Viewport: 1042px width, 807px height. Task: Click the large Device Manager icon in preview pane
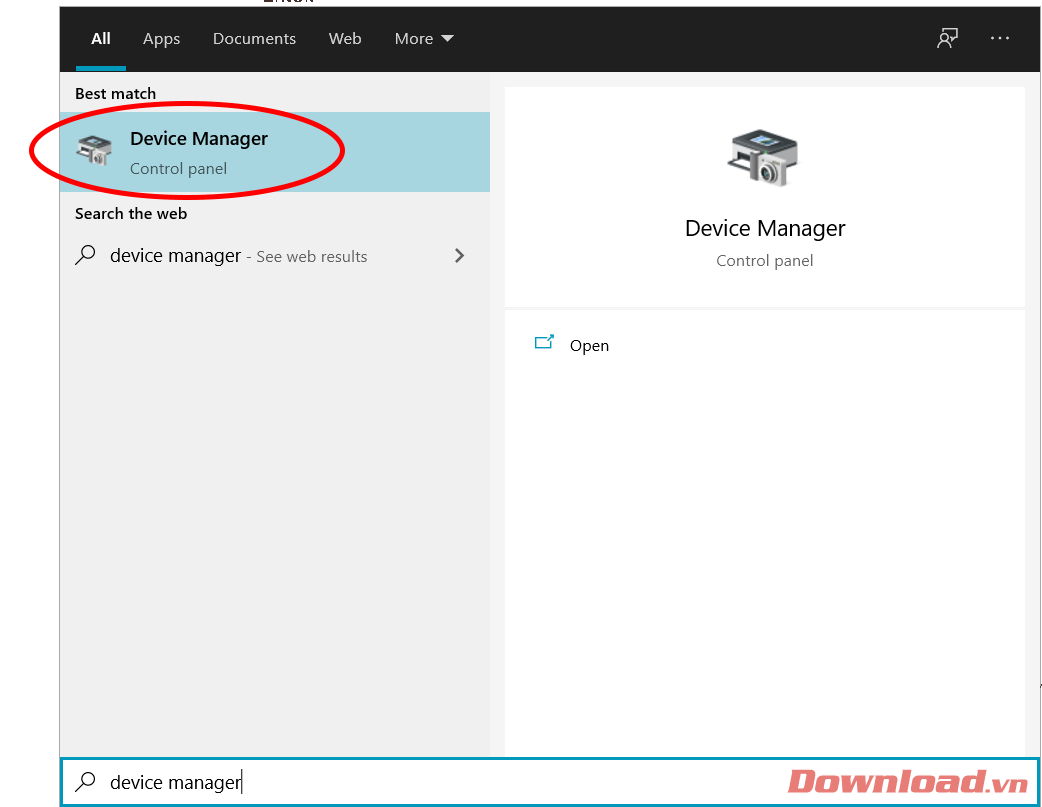764,158
